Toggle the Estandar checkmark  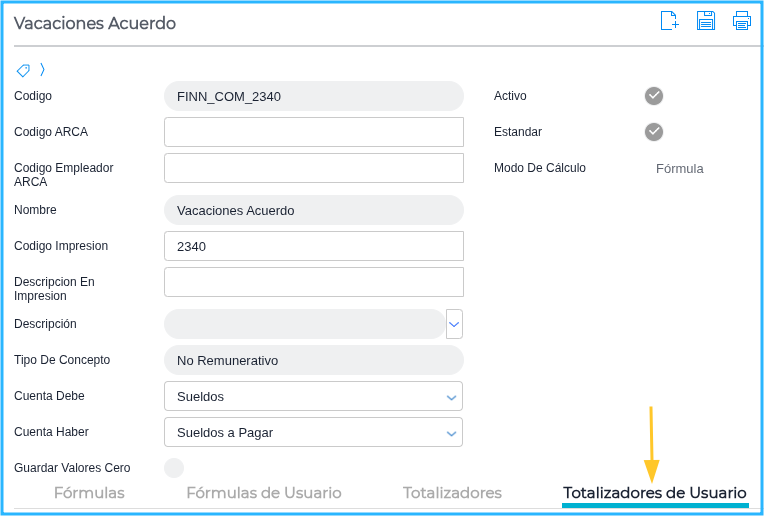[x=654, y=132]
